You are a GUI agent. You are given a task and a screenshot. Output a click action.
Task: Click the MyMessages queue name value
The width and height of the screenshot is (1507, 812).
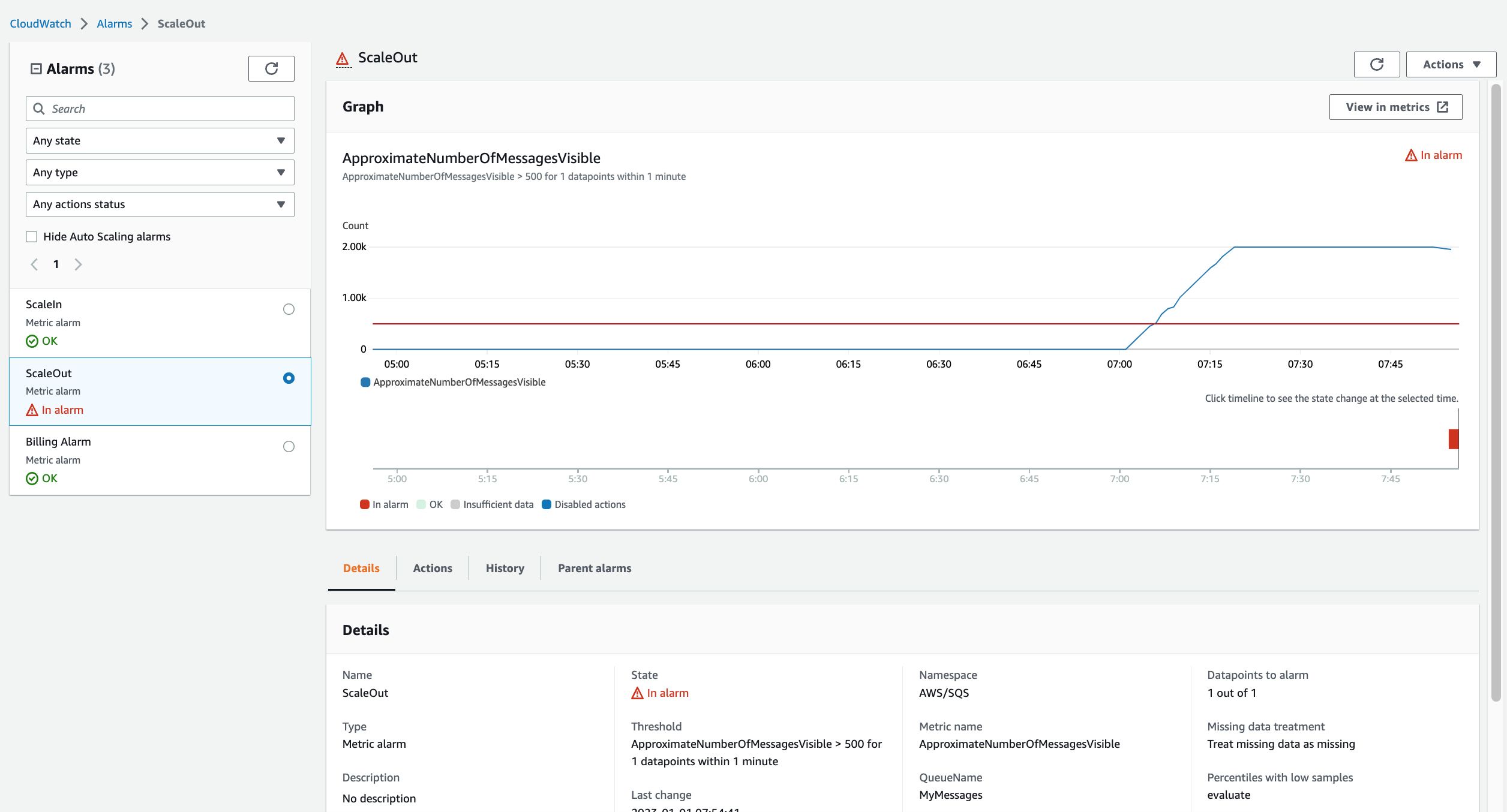pos(950,795)
